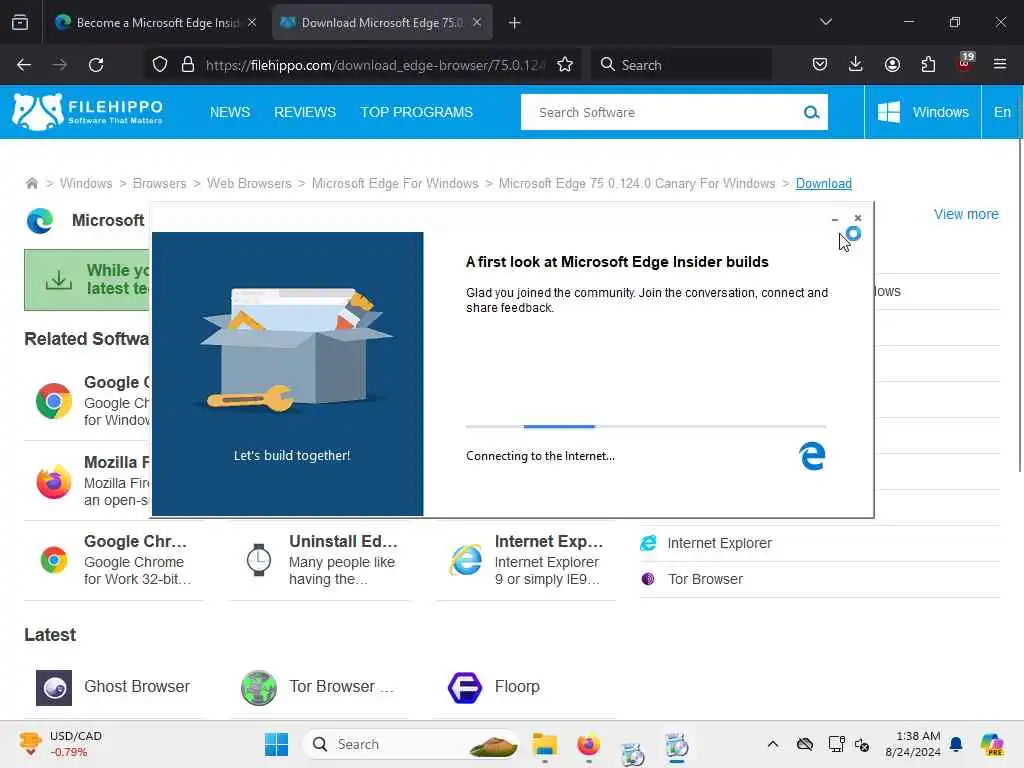Viewport: 1024px width, 768px height.
Task: Click the notification bell in system tray
Action: pos(956,744)
